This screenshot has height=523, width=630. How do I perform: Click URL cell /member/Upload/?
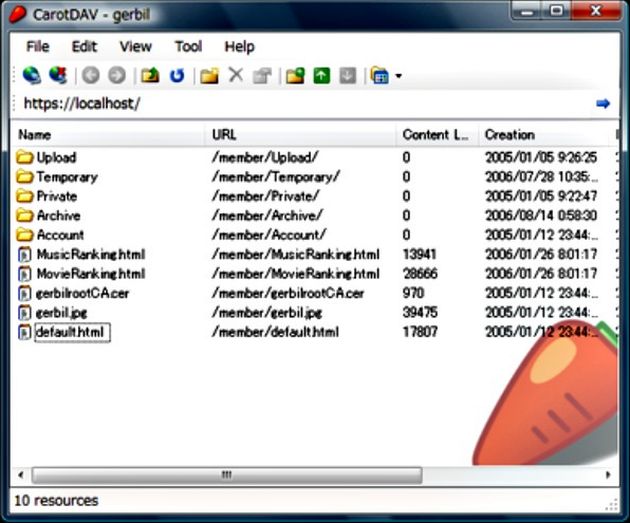pos(265,157)
